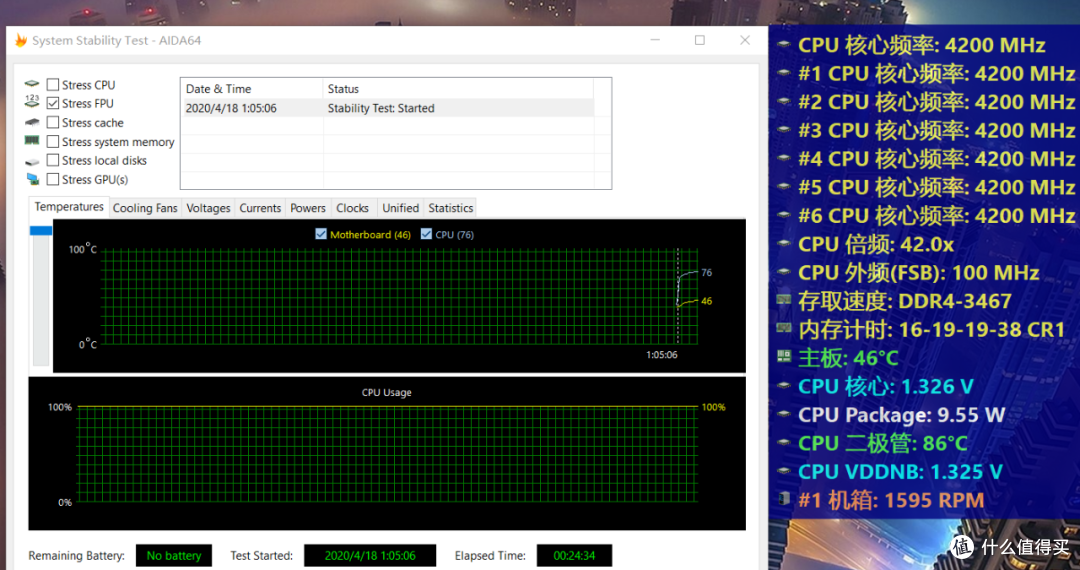This screenshot has height=570, width=1080.
Task: Click the case fan icon beside #1 机箱
Action: [x=783, y=499]
